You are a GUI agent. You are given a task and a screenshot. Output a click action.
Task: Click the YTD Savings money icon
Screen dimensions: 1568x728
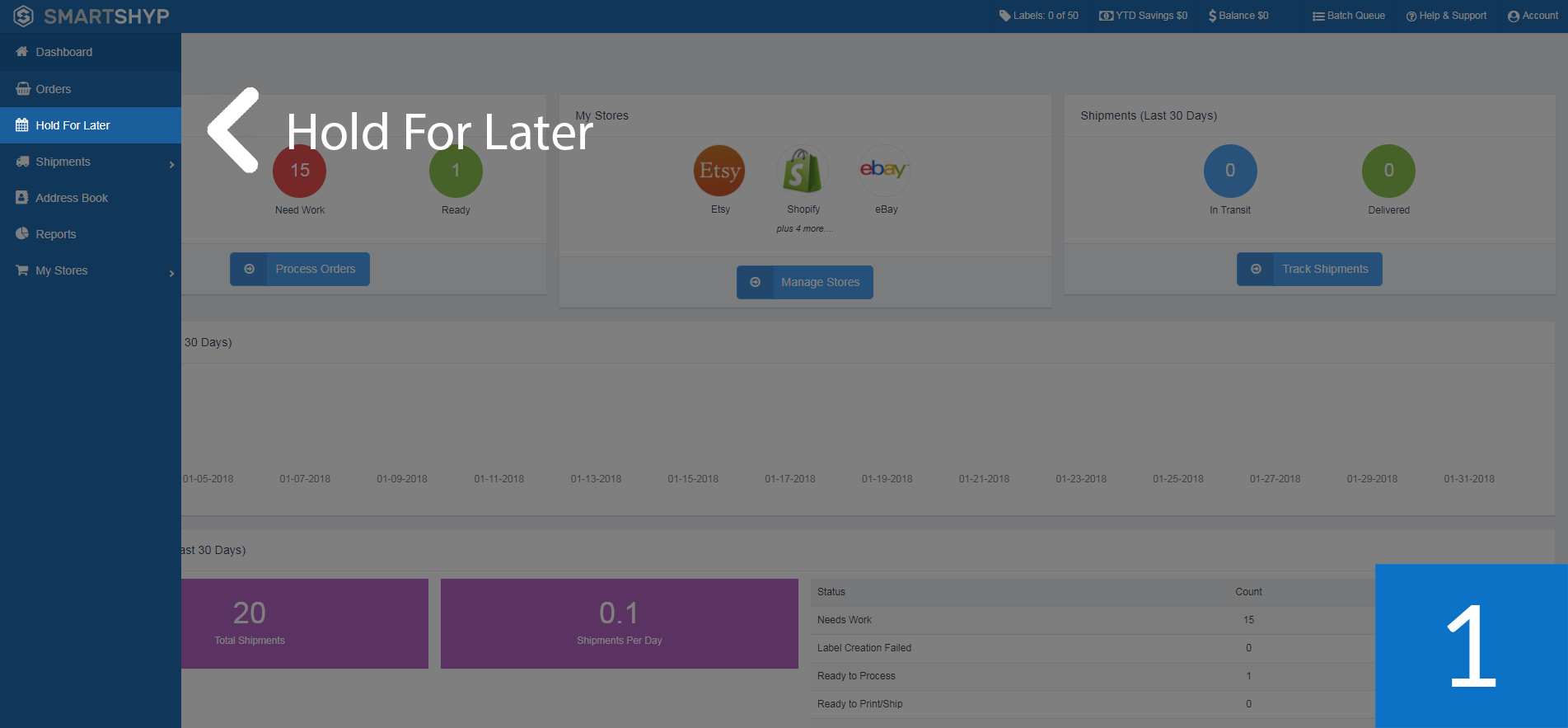pyautogui.click(x=1106, y=16)
